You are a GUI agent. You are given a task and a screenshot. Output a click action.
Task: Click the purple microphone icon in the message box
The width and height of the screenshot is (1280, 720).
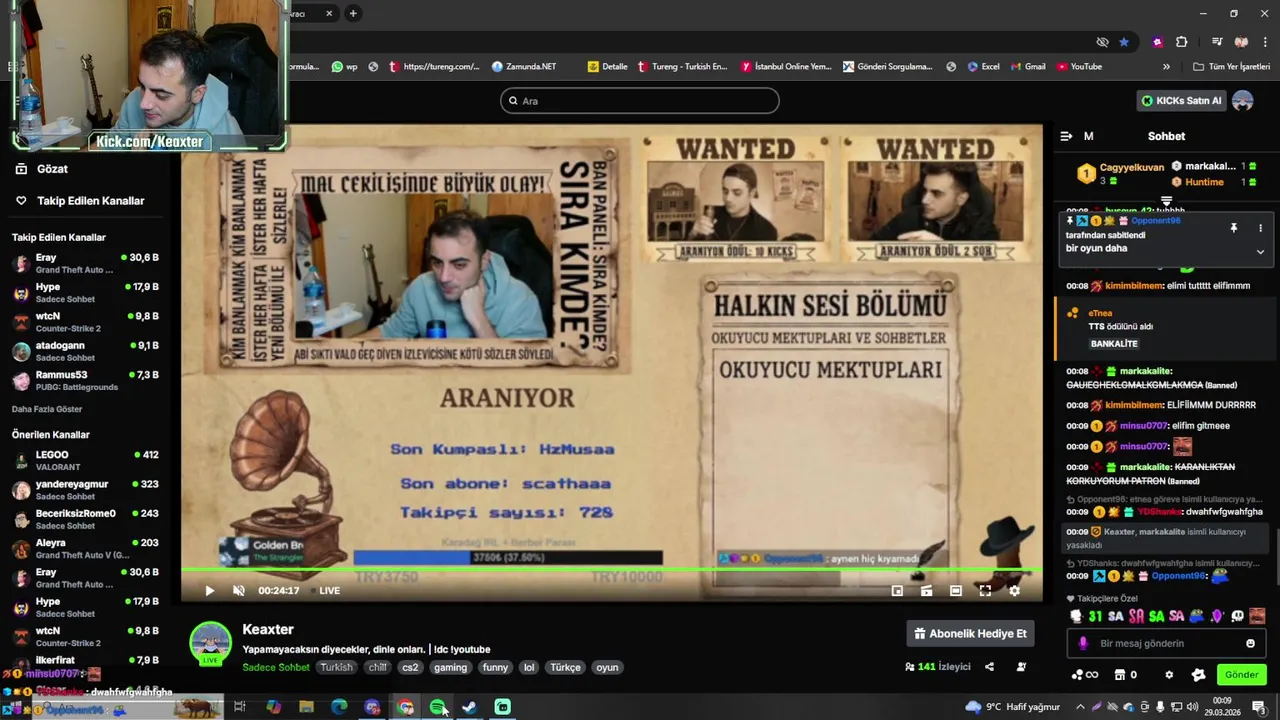1083,643
